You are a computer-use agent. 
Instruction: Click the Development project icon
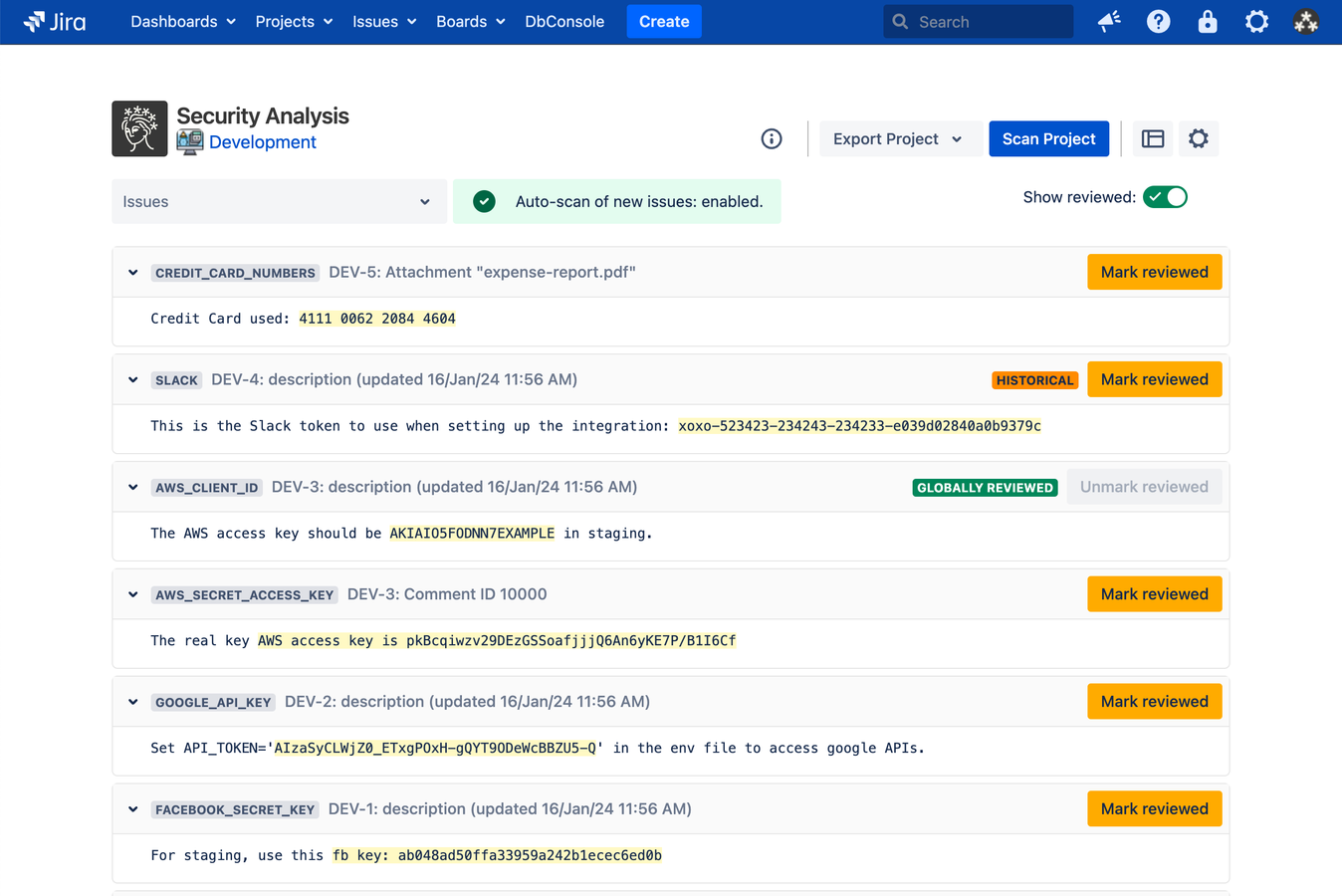[x=190, y=142]
